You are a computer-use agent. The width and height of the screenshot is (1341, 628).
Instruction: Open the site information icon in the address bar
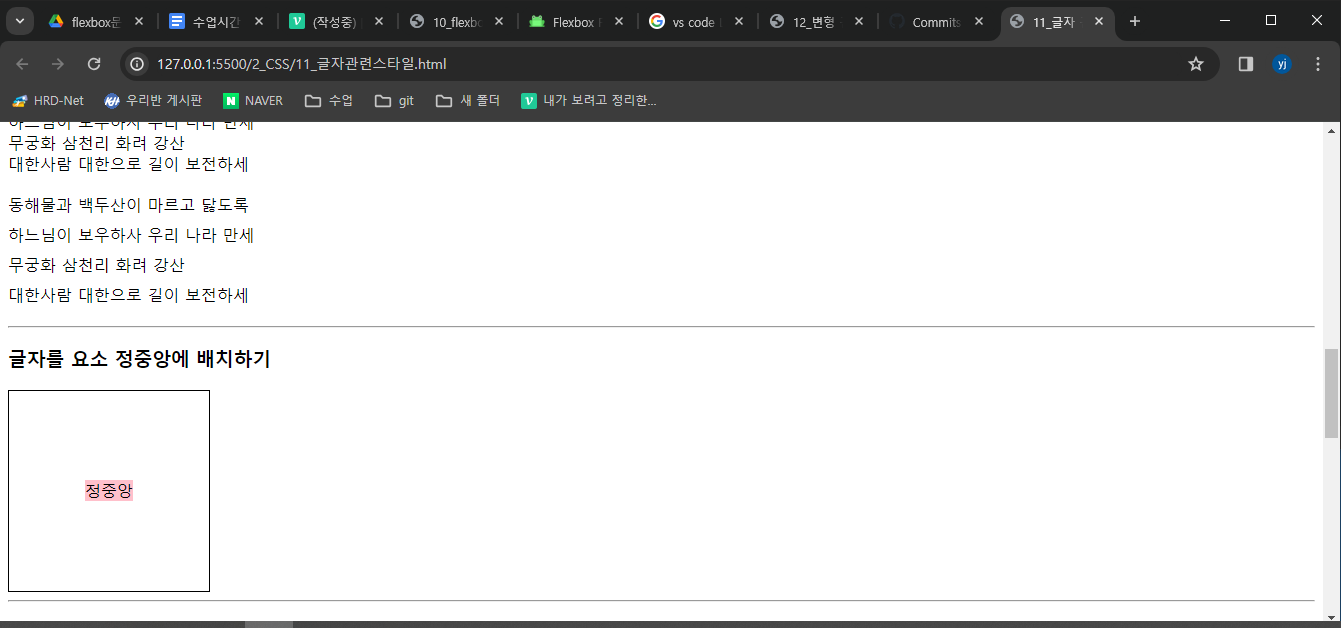point(135,63)
